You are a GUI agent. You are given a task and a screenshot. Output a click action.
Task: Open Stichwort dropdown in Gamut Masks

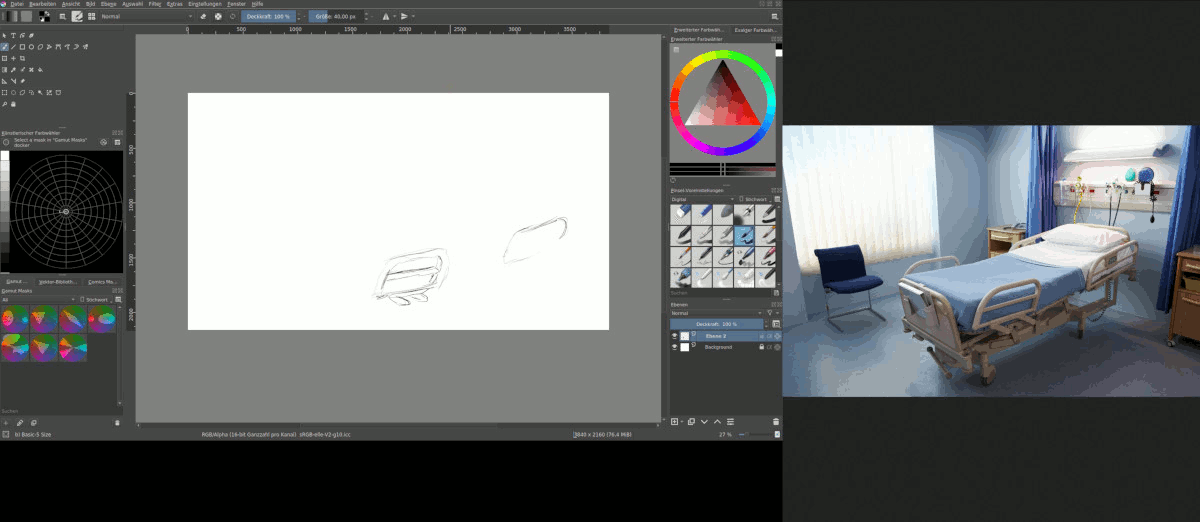[97, 299]
